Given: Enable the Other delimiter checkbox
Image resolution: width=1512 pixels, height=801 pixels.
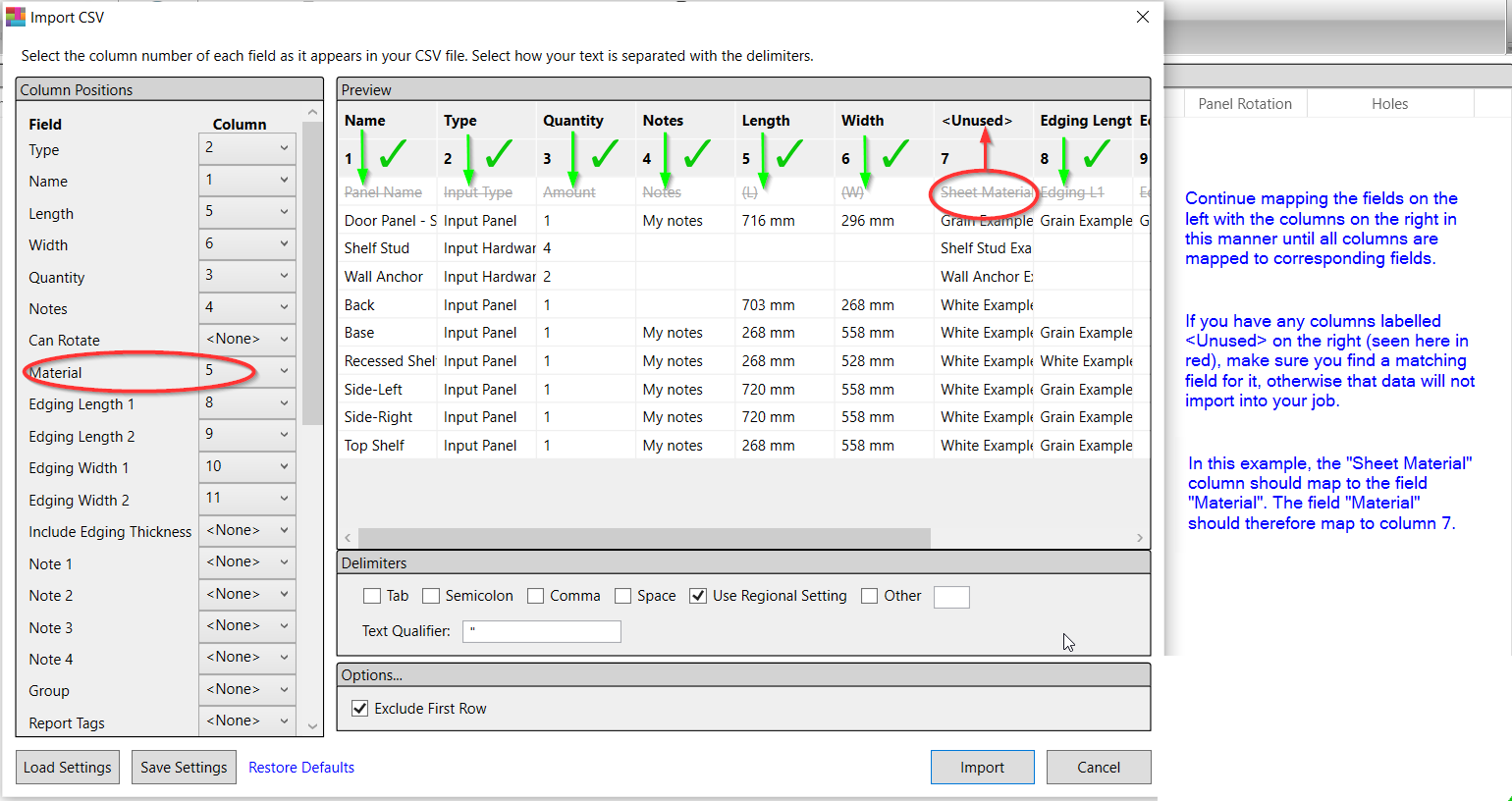Looking at the screenshot, I should tap(869, 596).
